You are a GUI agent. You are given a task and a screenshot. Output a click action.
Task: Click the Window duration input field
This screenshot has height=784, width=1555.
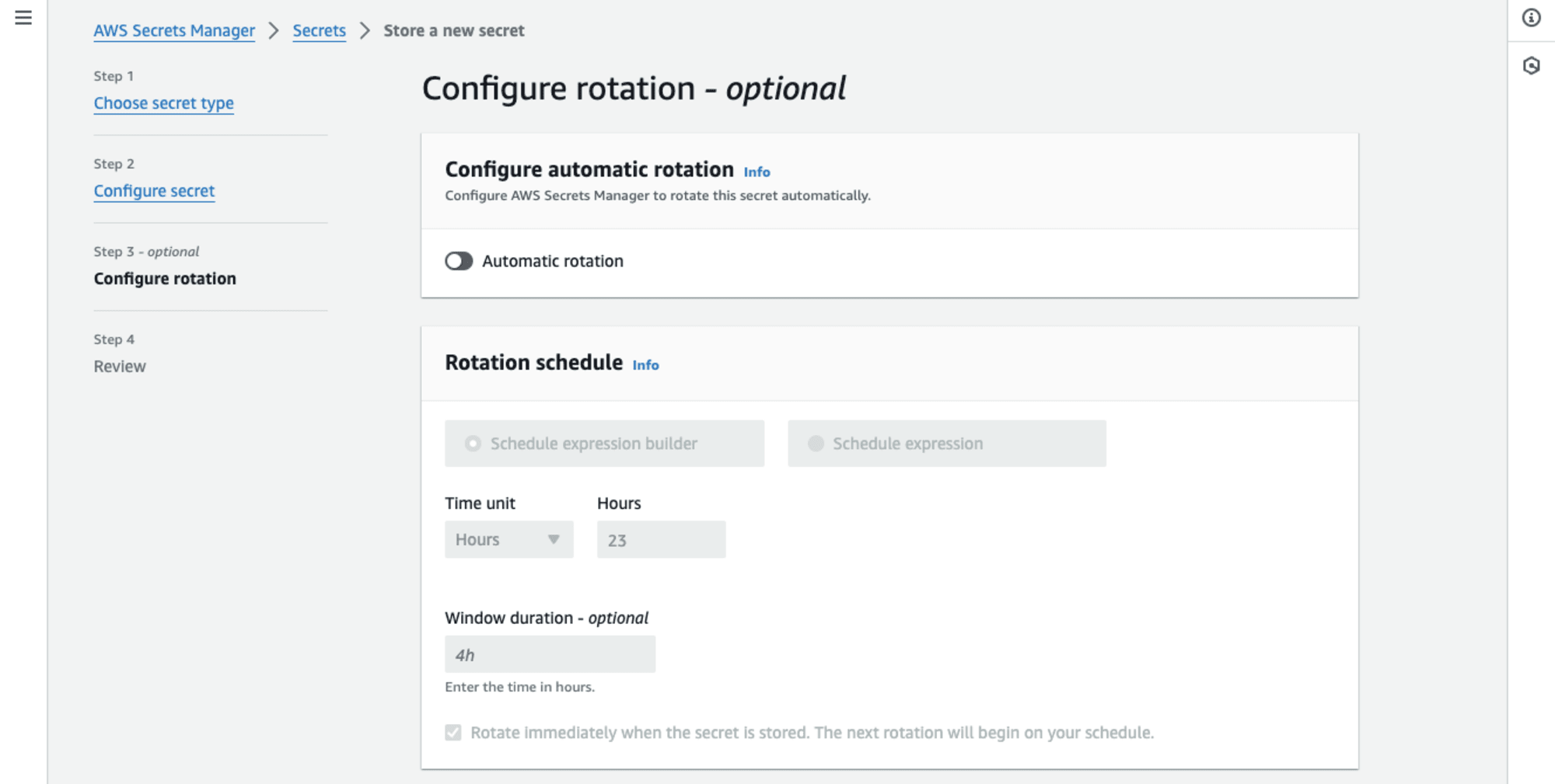[550, 654]
